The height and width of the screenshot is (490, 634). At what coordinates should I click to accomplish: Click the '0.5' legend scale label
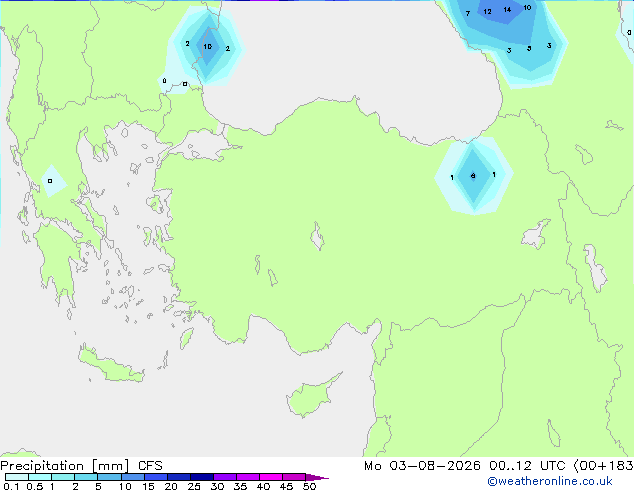(35, 486)
